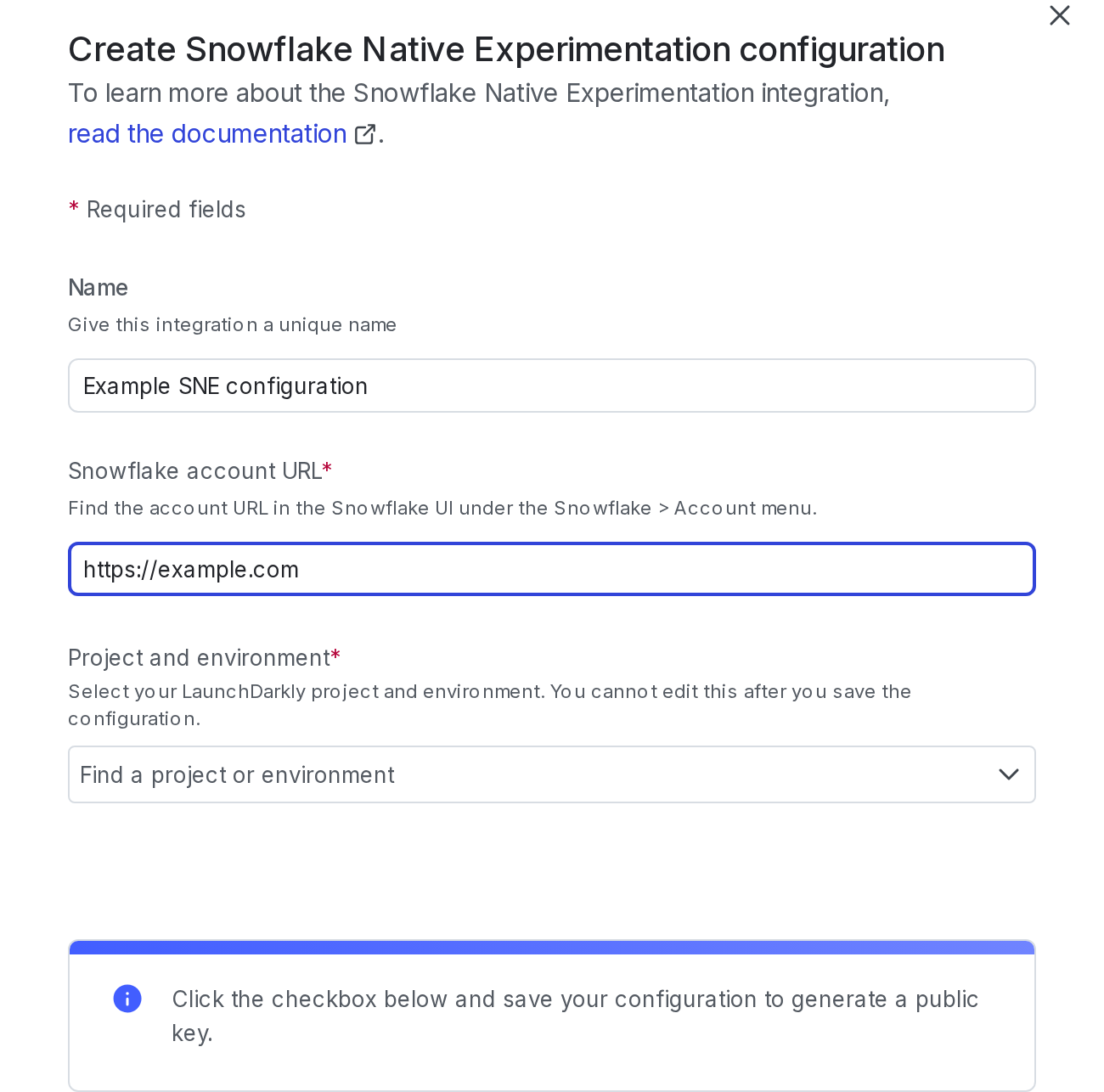The width and height of the screenshot is (1104, 1092).
Task: Focus the Name input field
Action: point(551,386)
